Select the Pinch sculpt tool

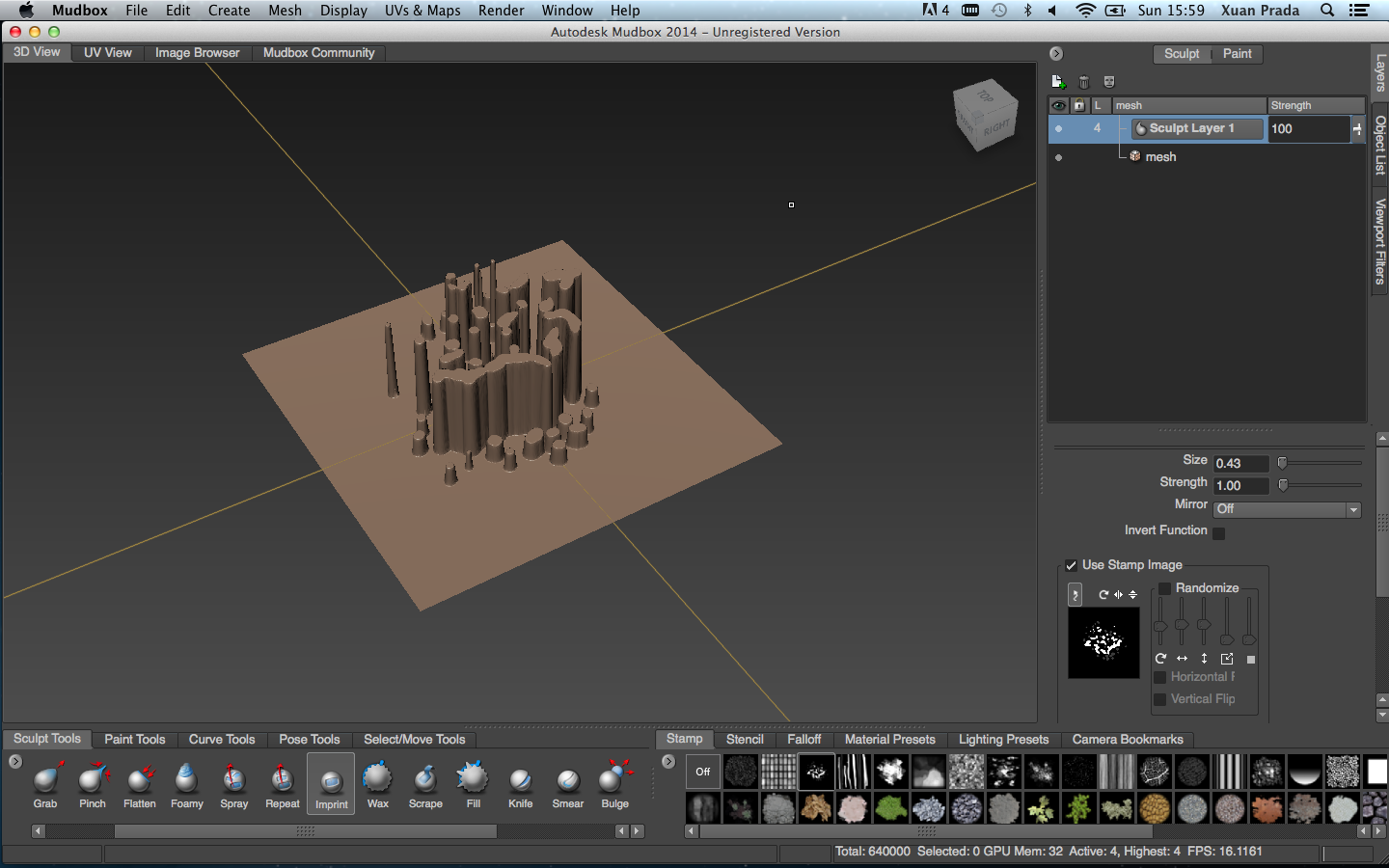coord(93,784)
